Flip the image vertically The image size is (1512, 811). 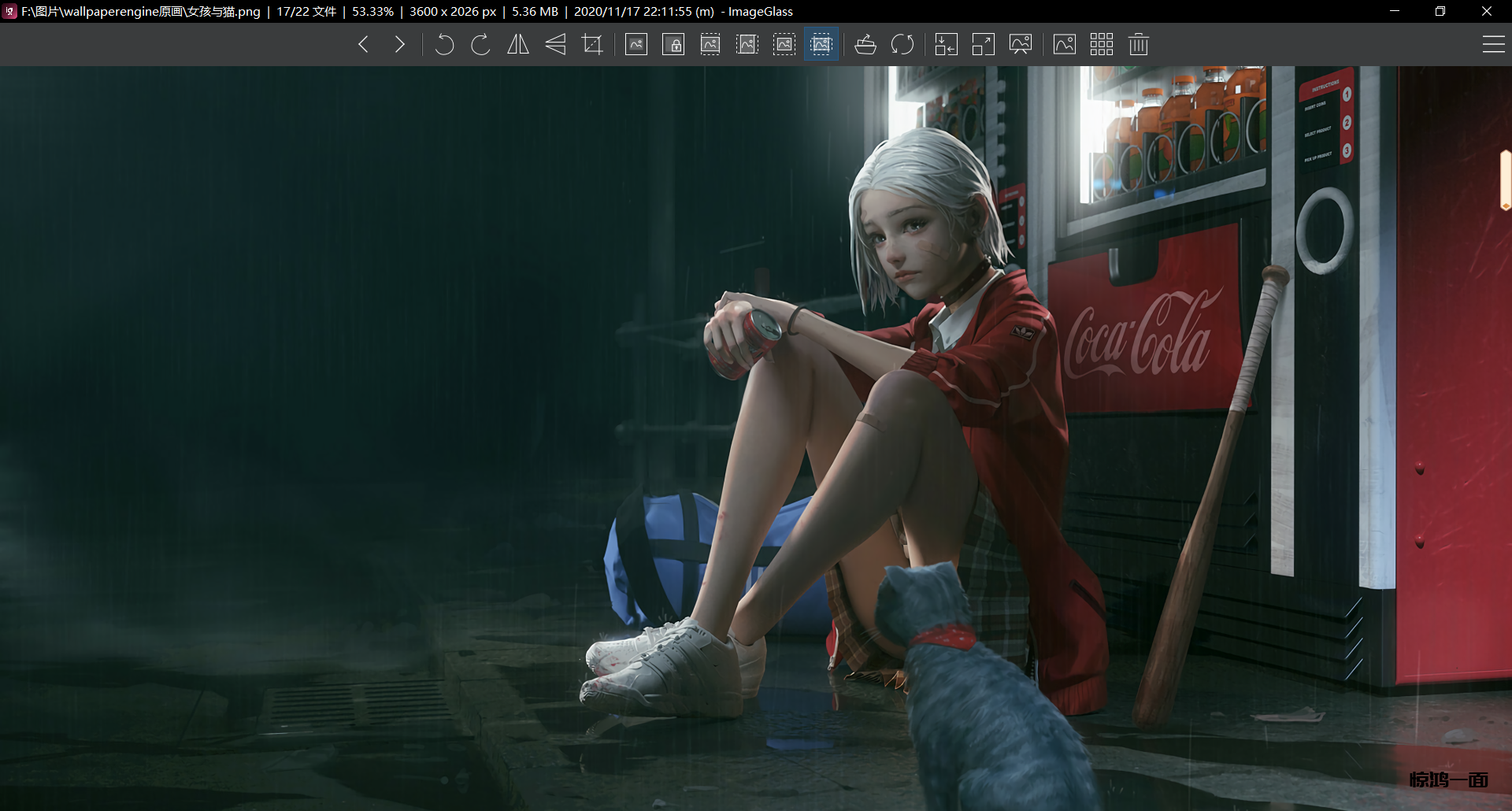[x=555, y=45]
